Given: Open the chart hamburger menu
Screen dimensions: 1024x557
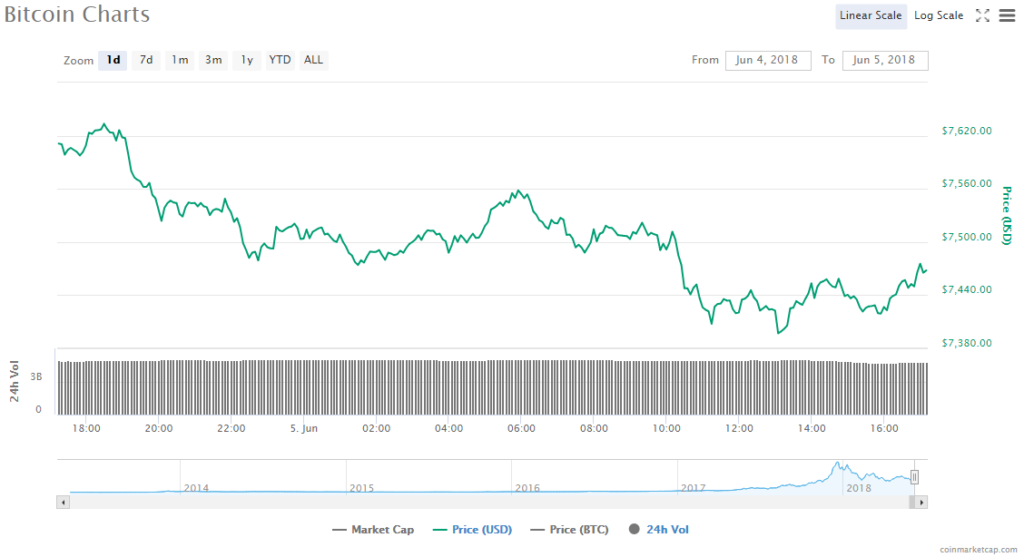Looking at the screenshot, I should pos(1006,15).
